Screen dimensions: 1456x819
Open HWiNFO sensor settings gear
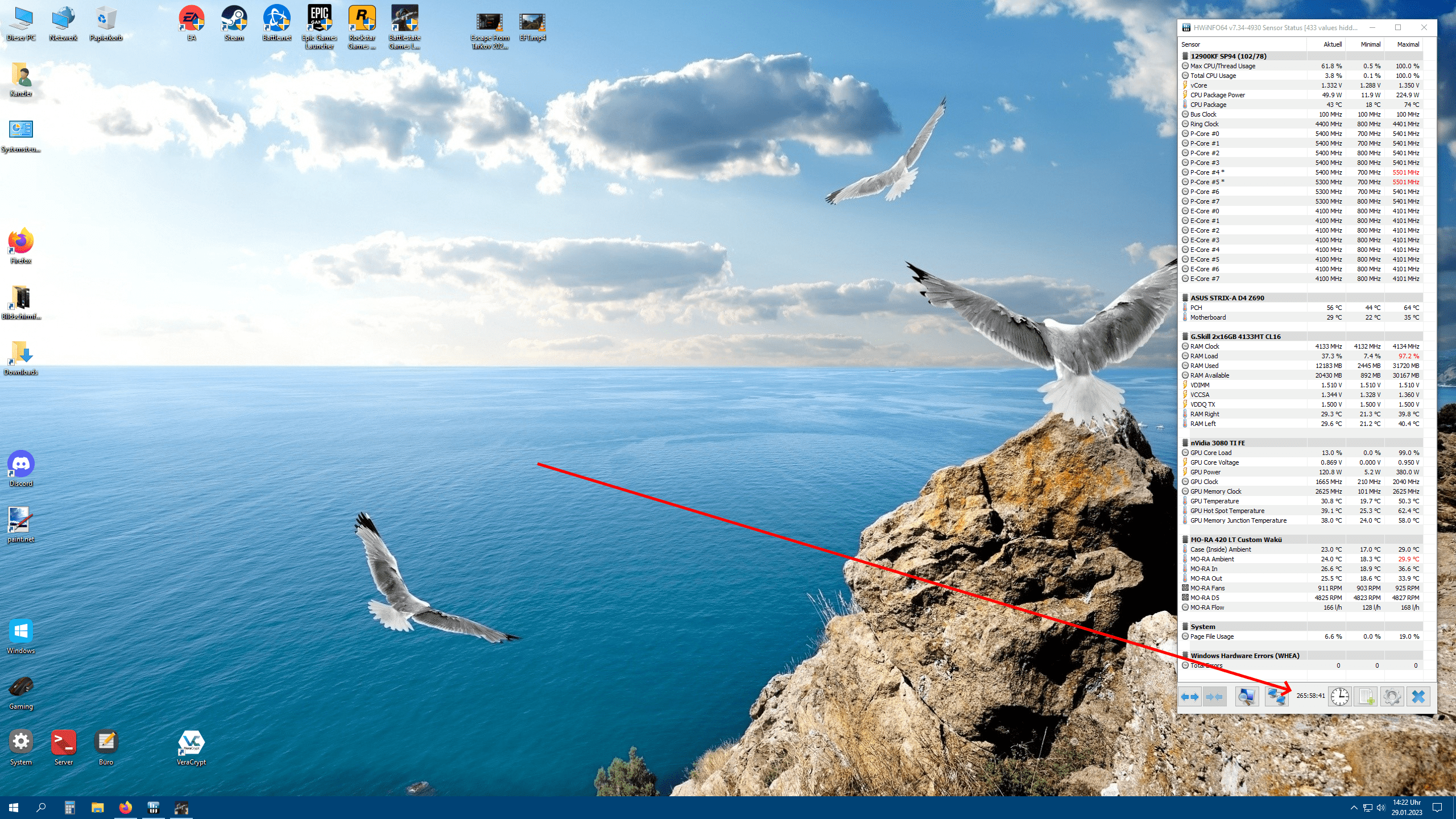coord(1392,696)
